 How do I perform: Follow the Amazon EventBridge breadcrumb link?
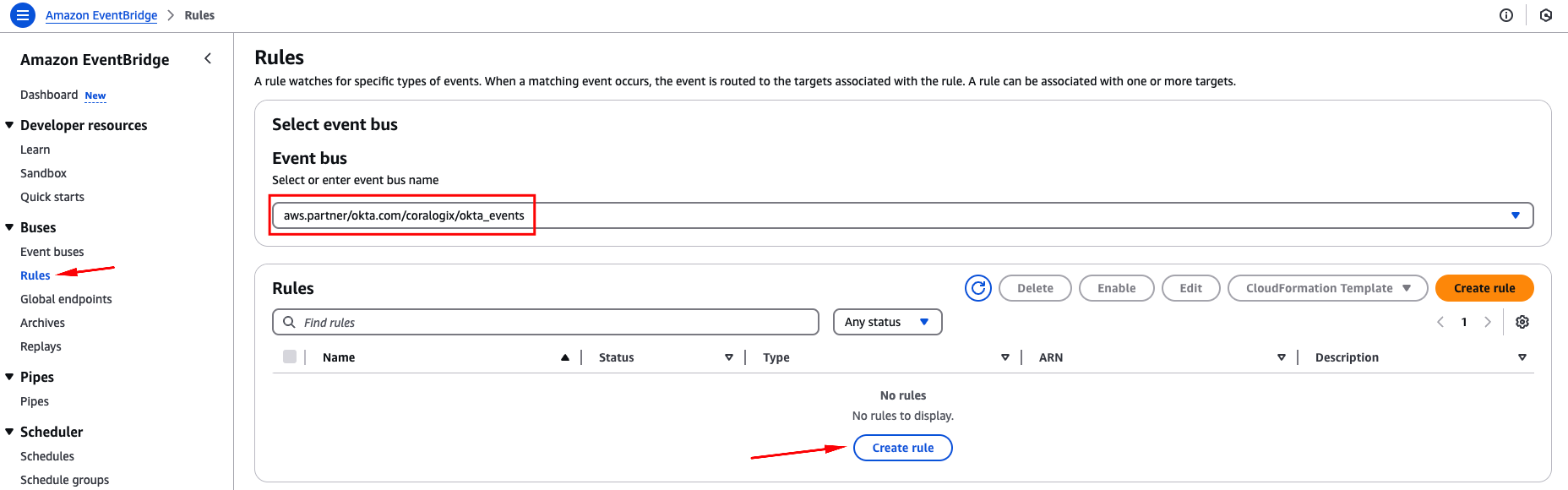101,15
